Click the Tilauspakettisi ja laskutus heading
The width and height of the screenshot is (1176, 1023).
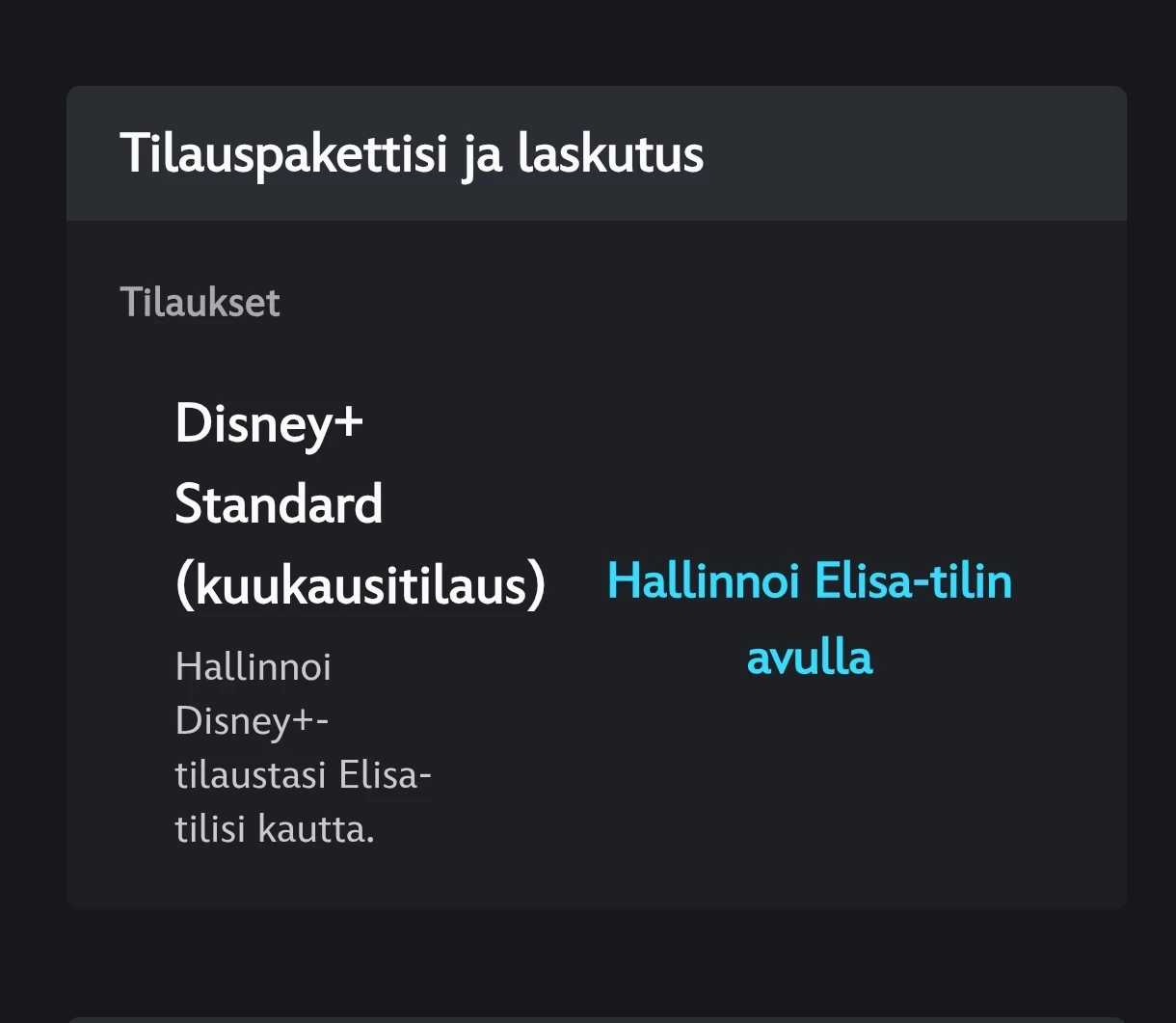click(412, 154)
